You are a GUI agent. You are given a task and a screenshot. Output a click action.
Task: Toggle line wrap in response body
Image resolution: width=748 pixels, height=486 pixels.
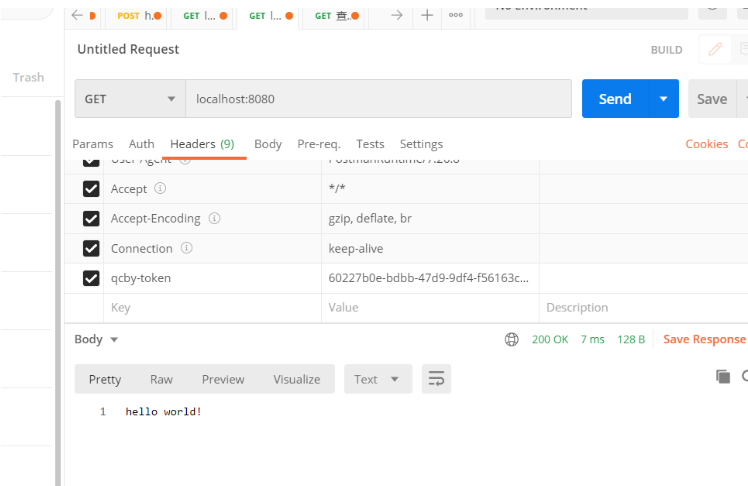tap(436, 379)
